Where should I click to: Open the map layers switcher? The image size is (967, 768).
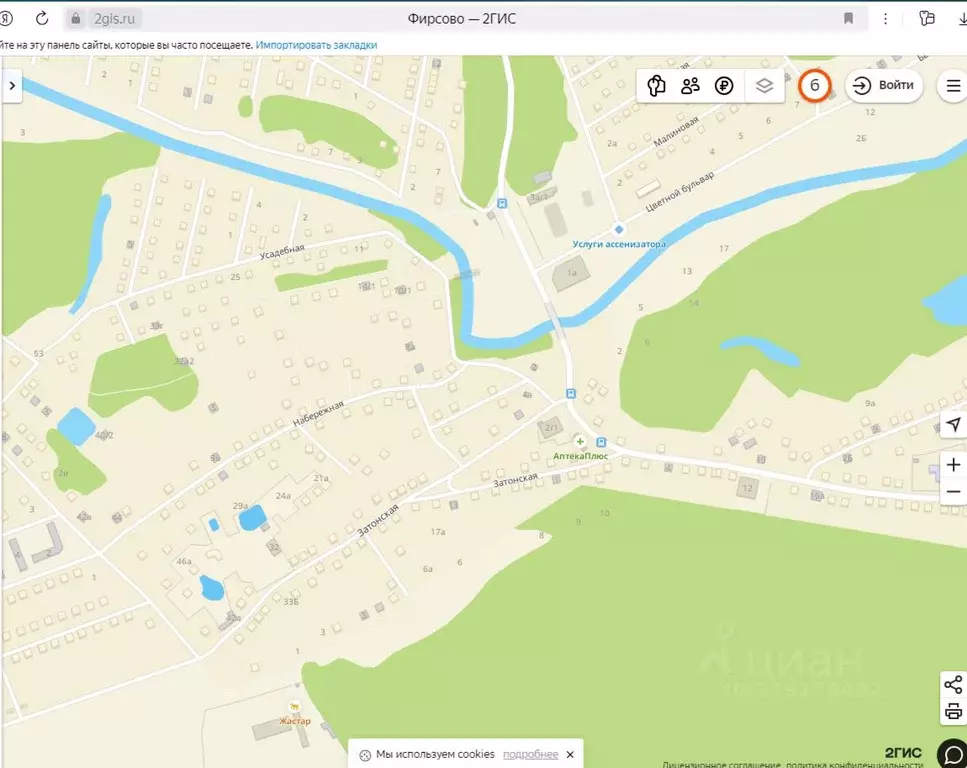[x=764, y=86]
